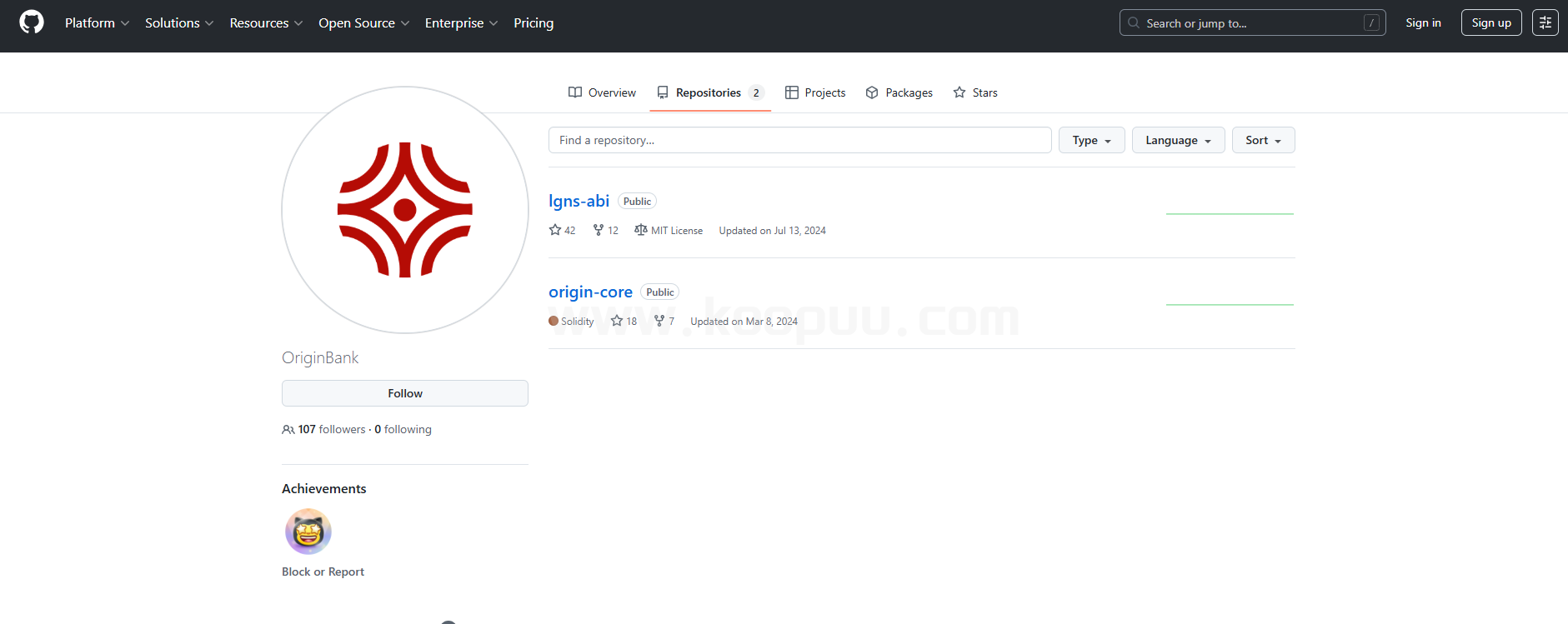The height and width of the screenshot is (624, 1568).
Task: Click the repositories count badge '2'
Action: [756, 92]
